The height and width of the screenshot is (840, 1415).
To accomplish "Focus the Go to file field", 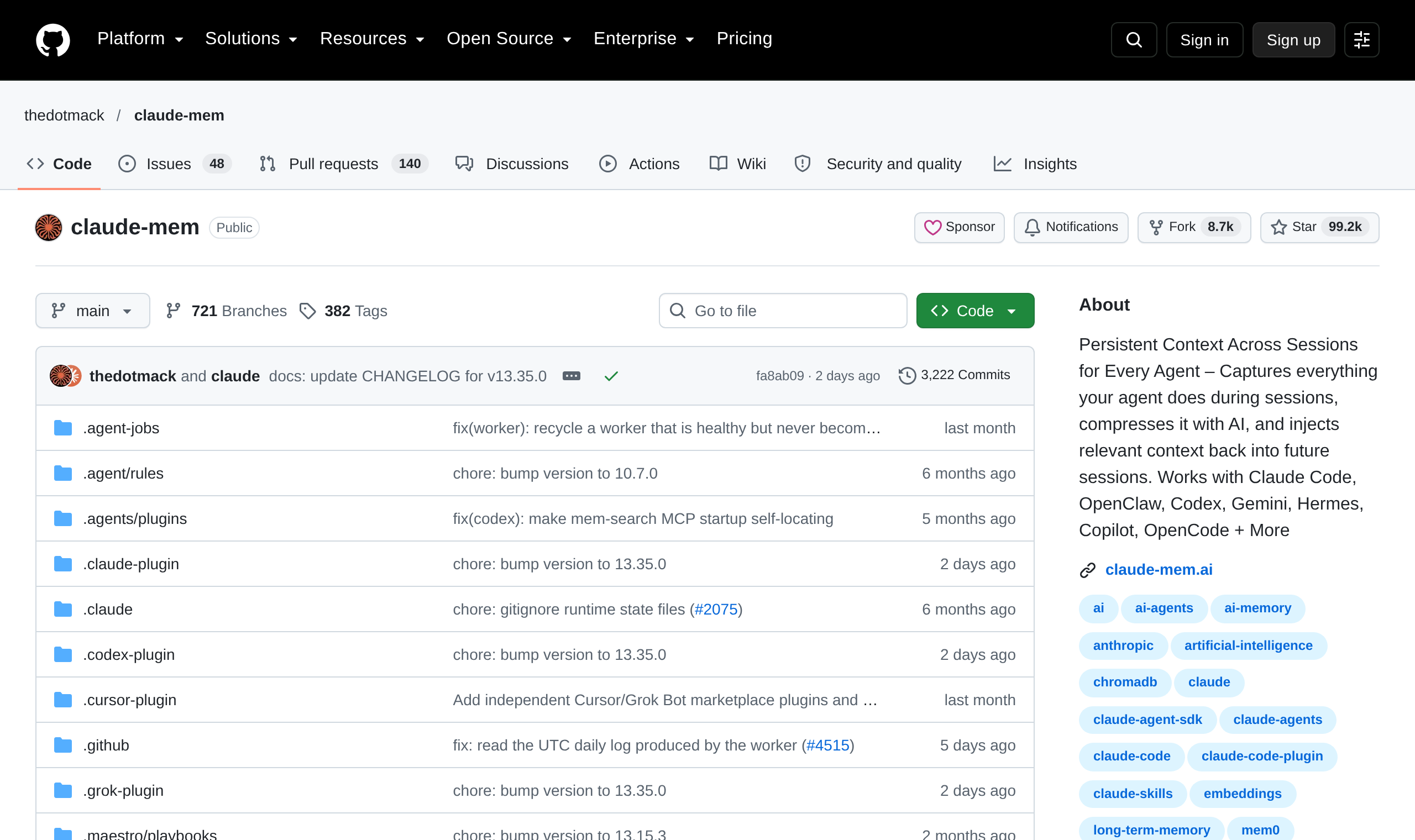I will pyautogui.click(x=783, y=311).
